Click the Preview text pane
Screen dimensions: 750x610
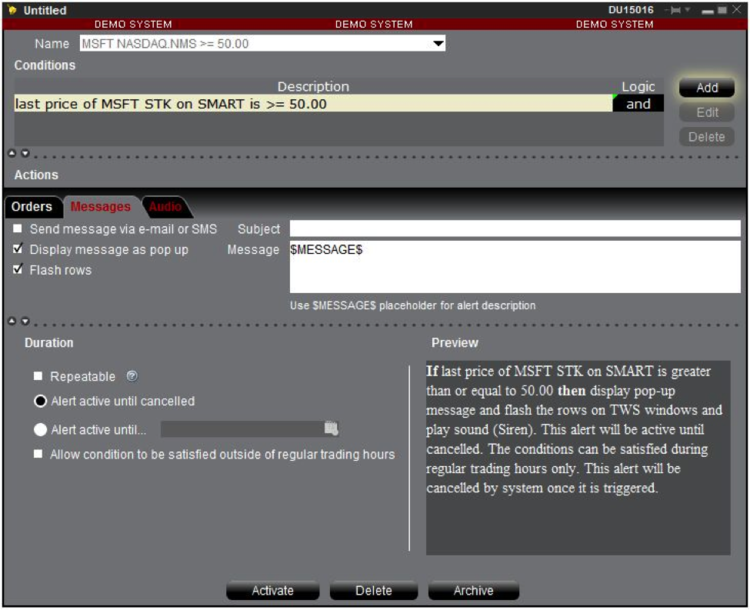578,457
